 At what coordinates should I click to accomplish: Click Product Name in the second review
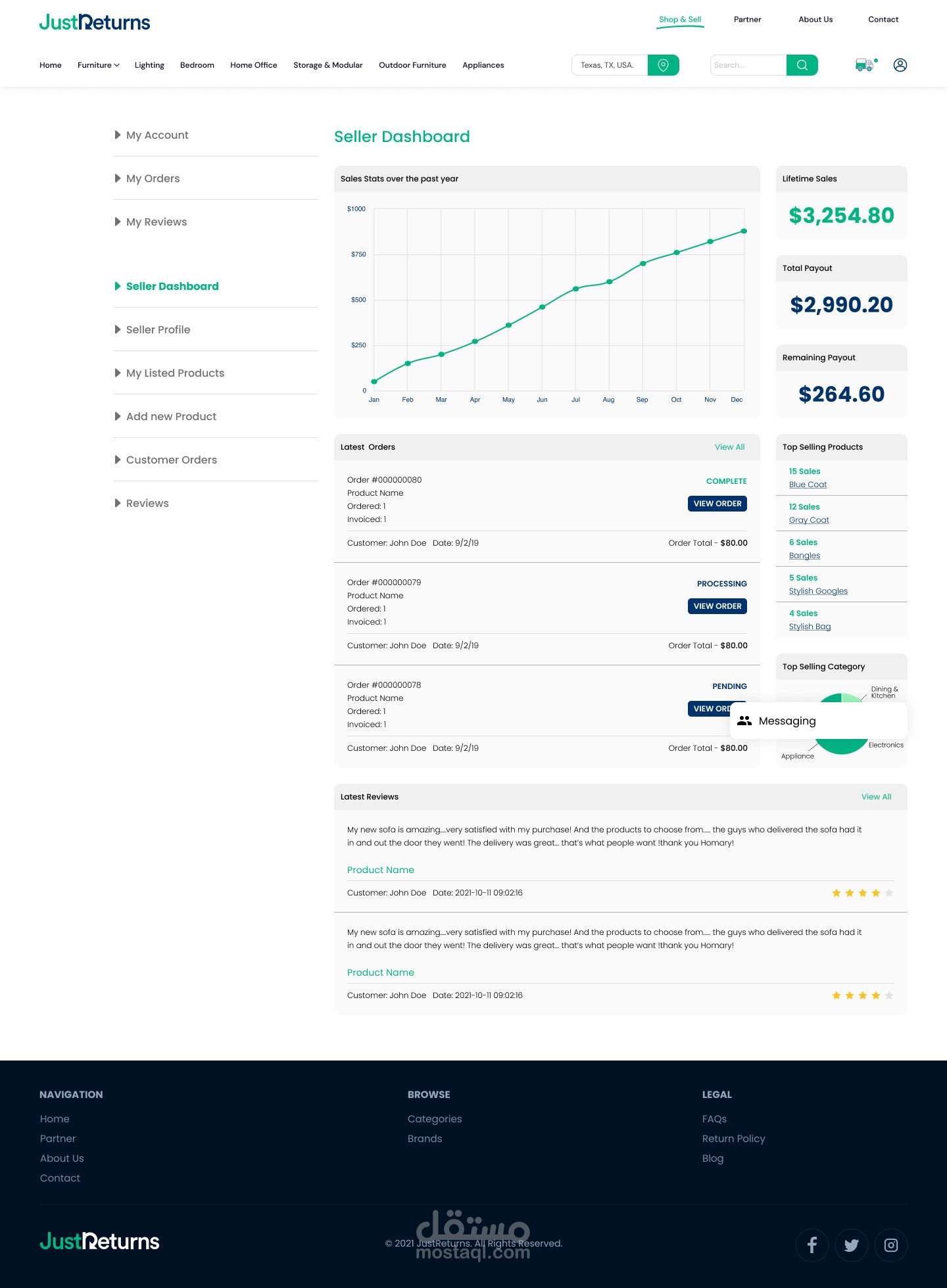[381, 972]
